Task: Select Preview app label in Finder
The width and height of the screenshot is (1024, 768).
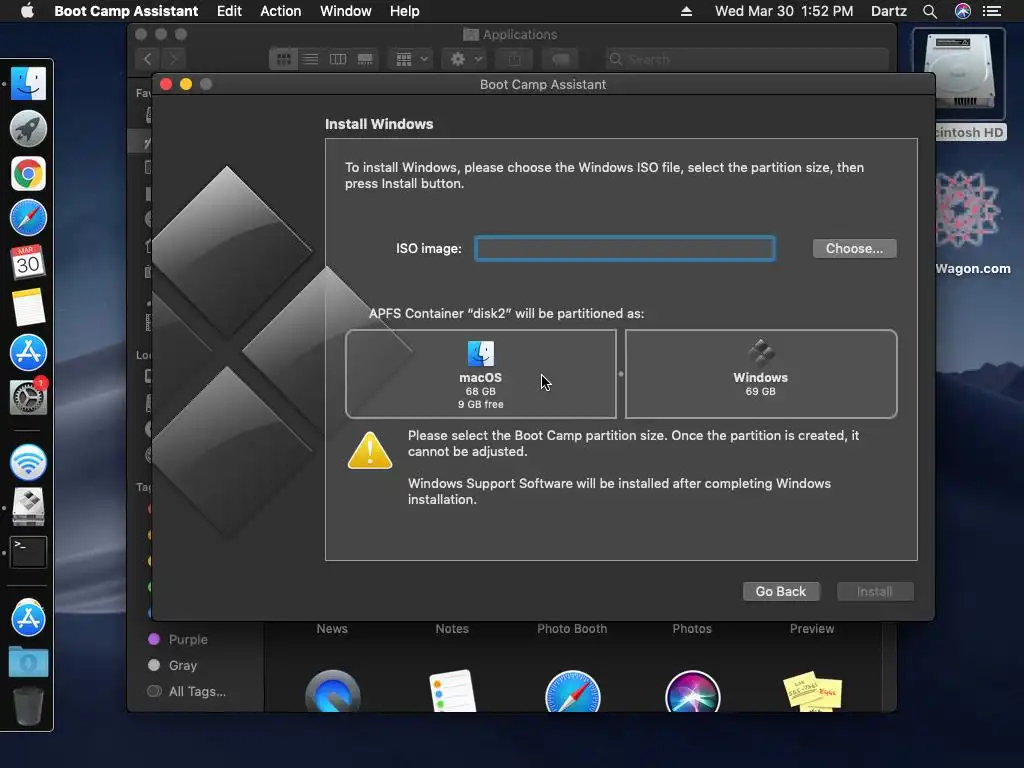Action: [812, 628]
